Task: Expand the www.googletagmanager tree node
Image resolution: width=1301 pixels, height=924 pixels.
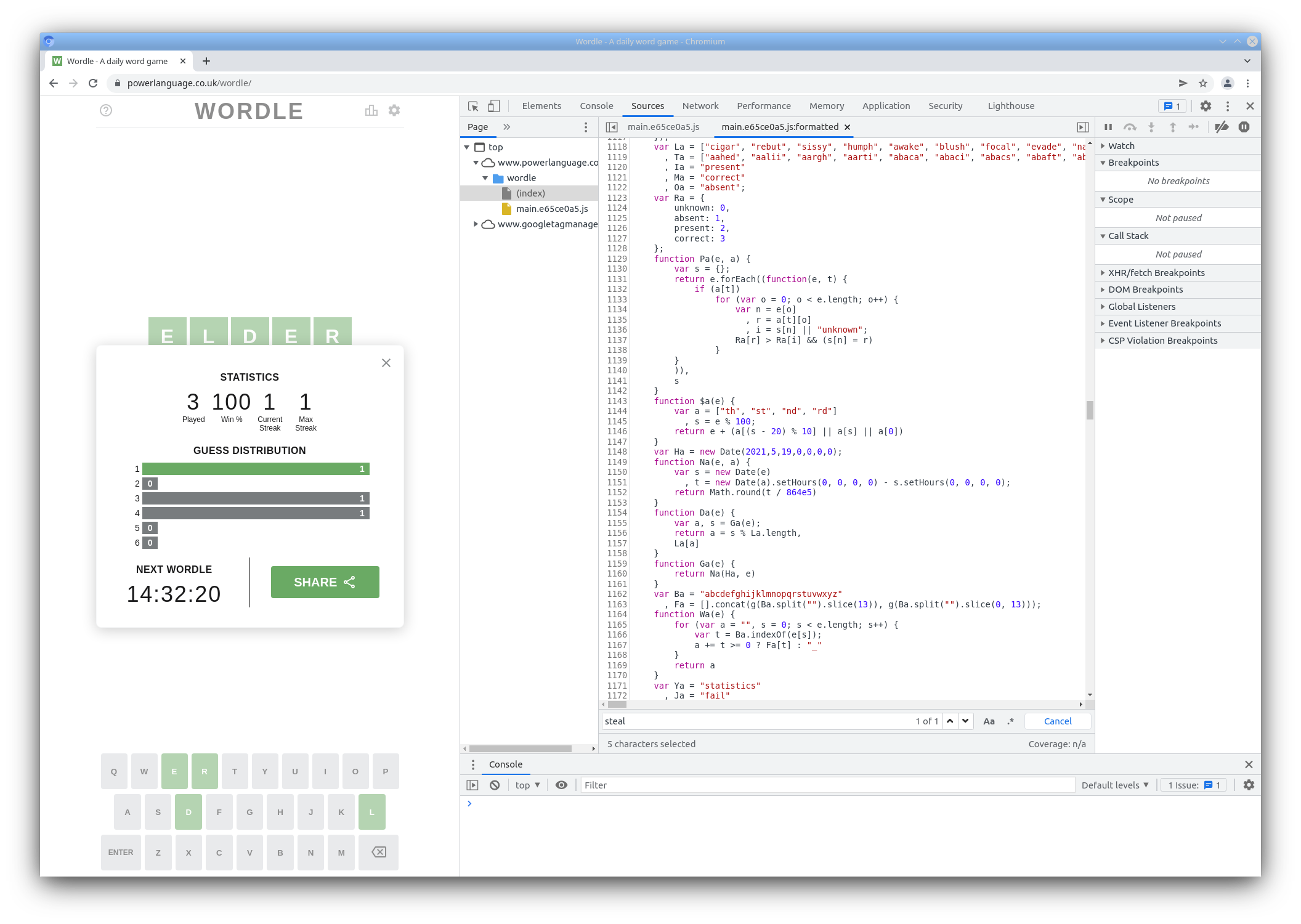Action: coord(476,224)
